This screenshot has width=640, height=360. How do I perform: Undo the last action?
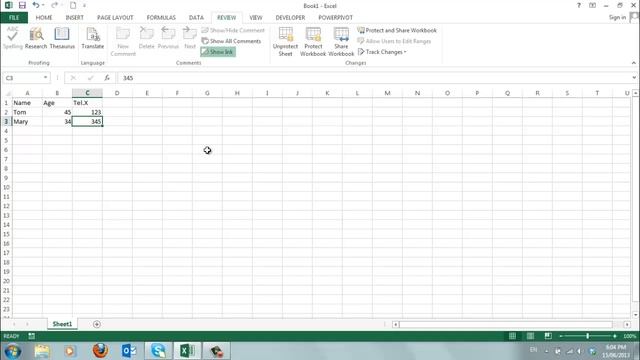36,5
